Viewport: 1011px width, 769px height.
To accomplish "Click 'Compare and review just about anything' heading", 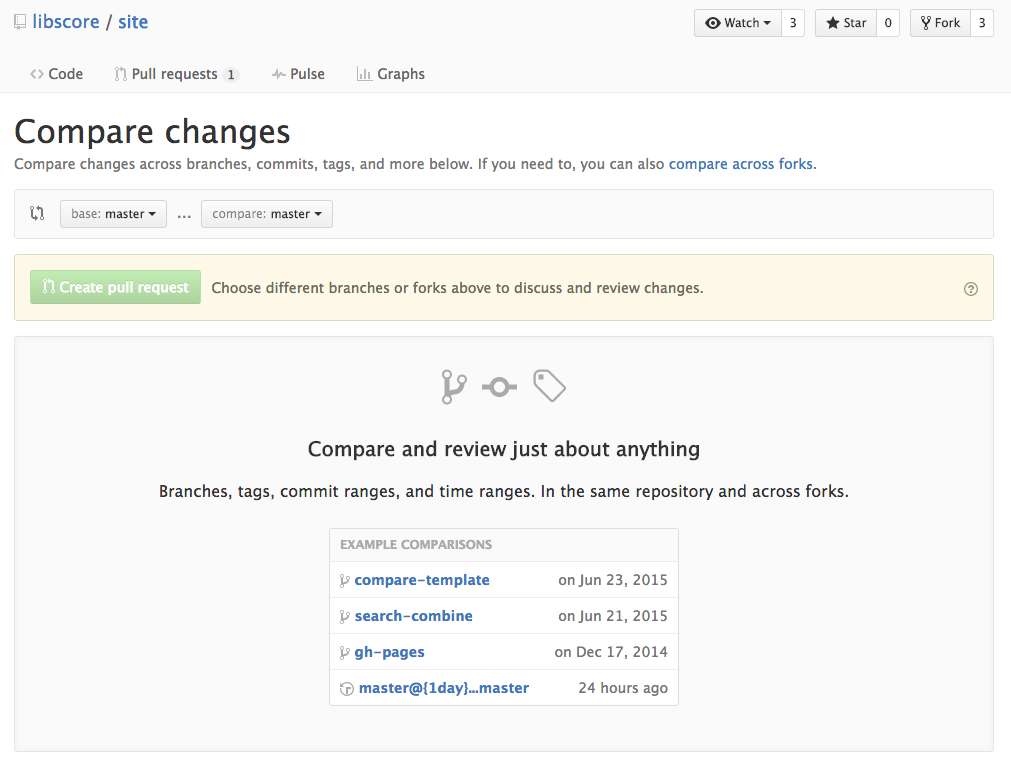I will click(x=504, y=449).
